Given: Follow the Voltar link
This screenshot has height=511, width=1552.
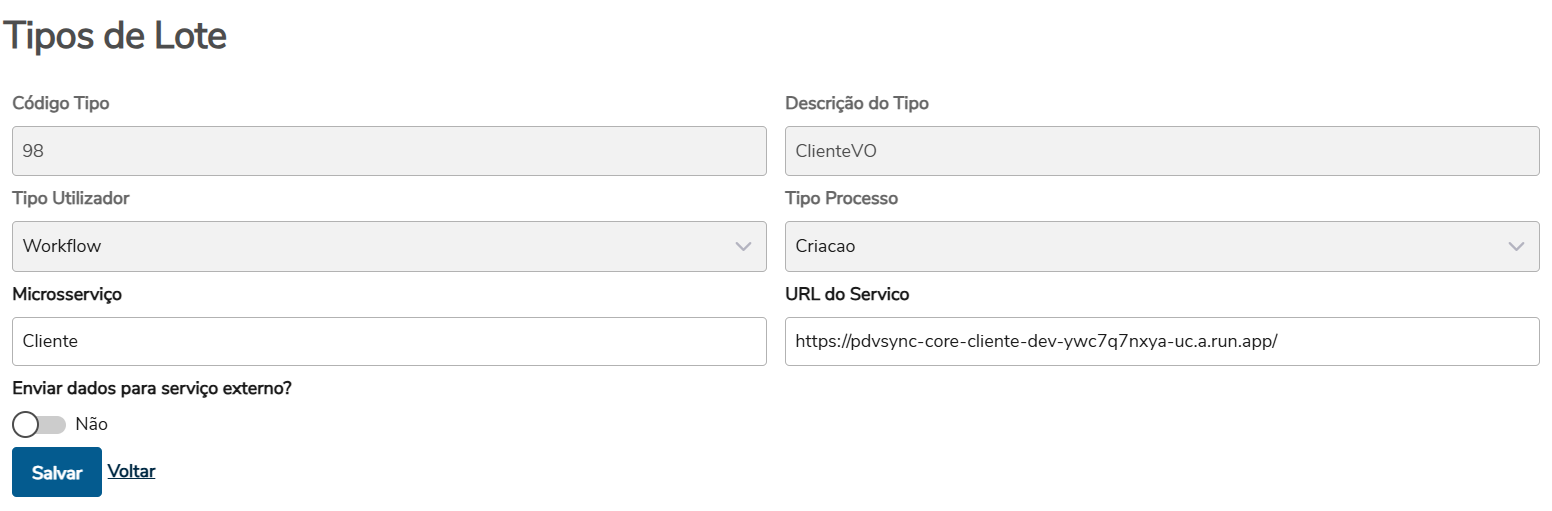Looking at the screenshot, I should [x=131, y=471].
